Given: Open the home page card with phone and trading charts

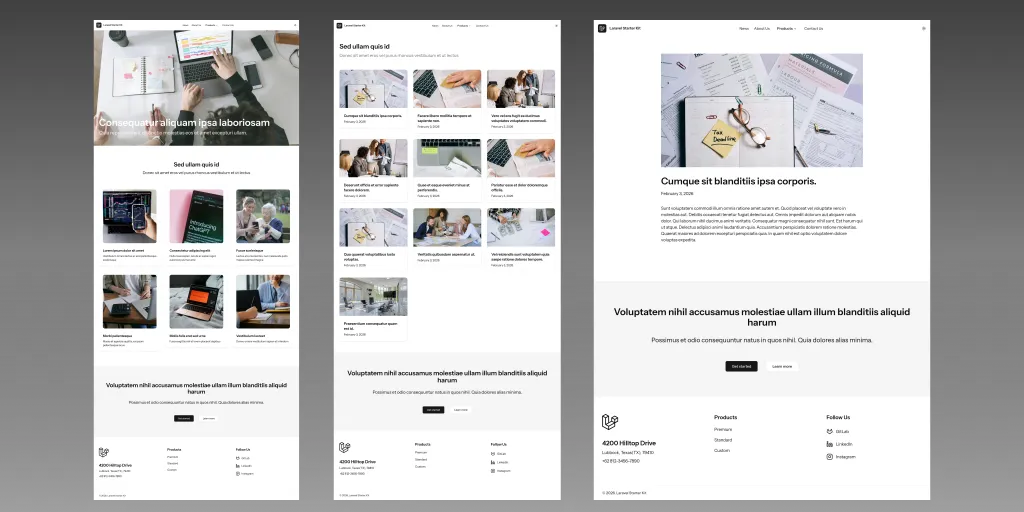Looking at the screenshot, I should coord(130,227).
